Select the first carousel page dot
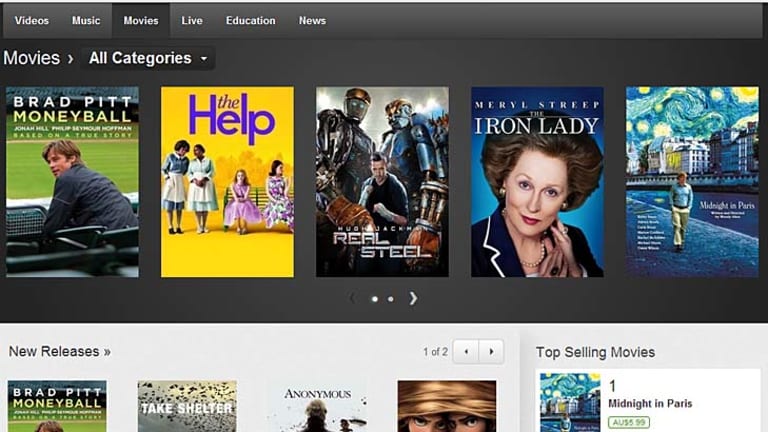 pos(375,299)
